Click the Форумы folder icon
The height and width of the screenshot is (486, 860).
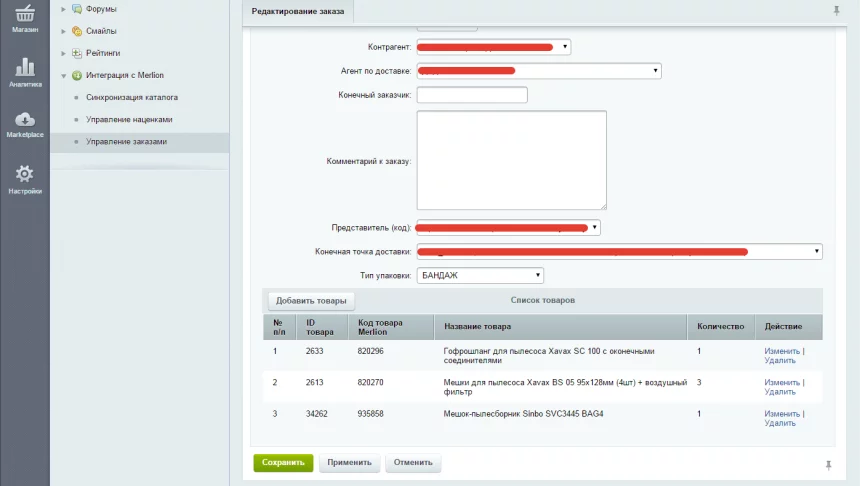point(77,9)
